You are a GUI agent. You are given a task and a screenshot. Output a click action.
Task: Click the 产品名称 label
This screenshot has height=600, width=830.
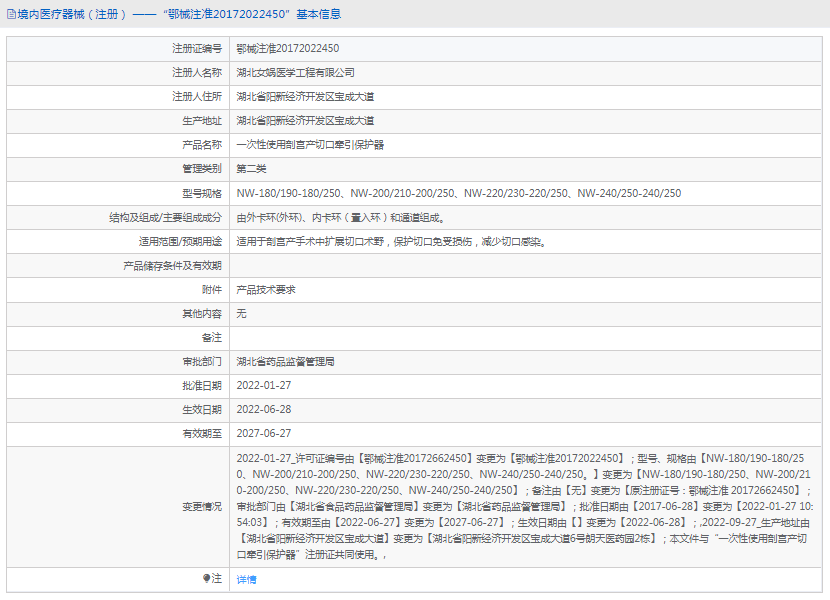pyautogui.click(x=202, y=145)
